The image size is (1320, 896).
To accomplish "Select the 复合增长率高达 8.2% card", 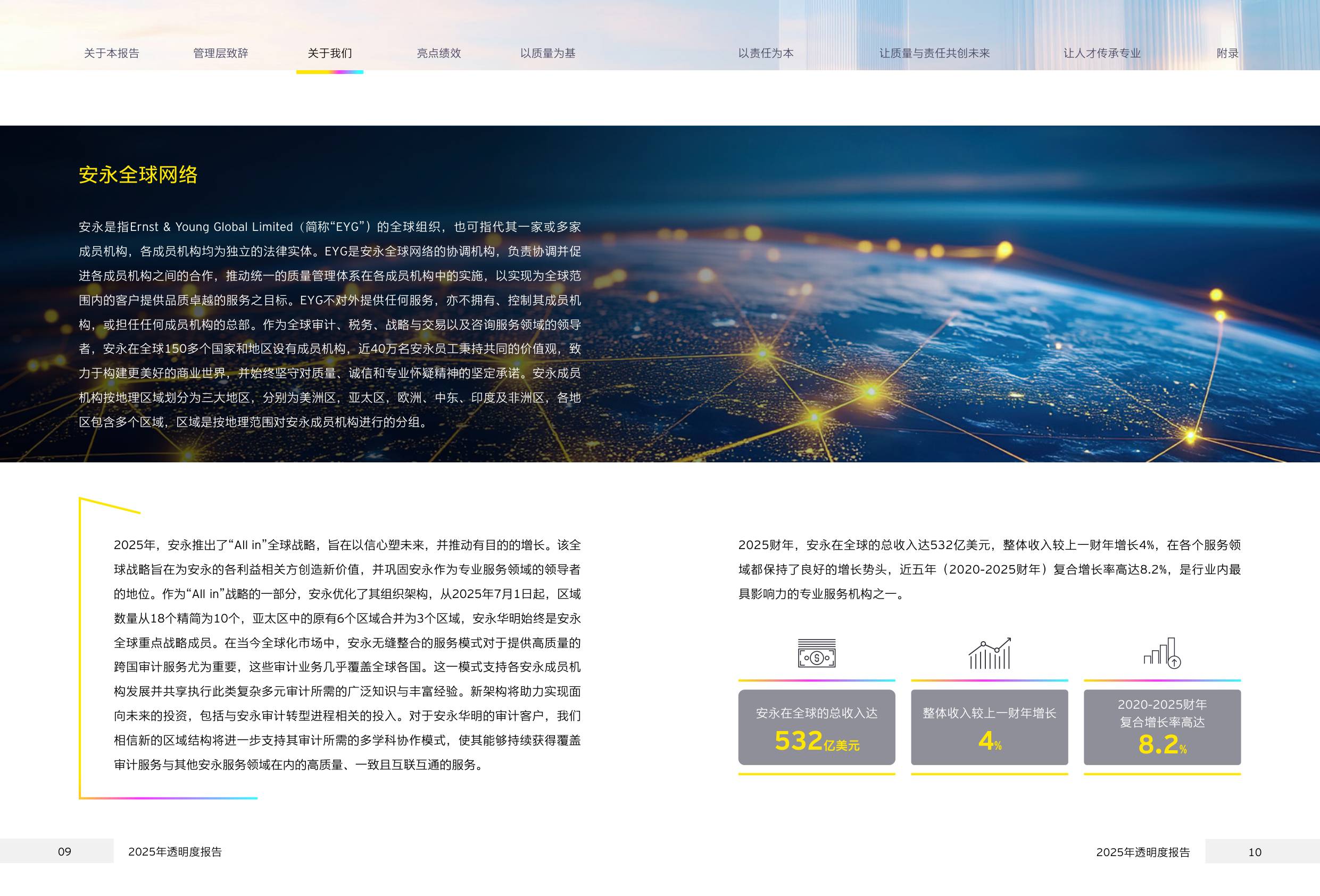I will pos(1162,727).
